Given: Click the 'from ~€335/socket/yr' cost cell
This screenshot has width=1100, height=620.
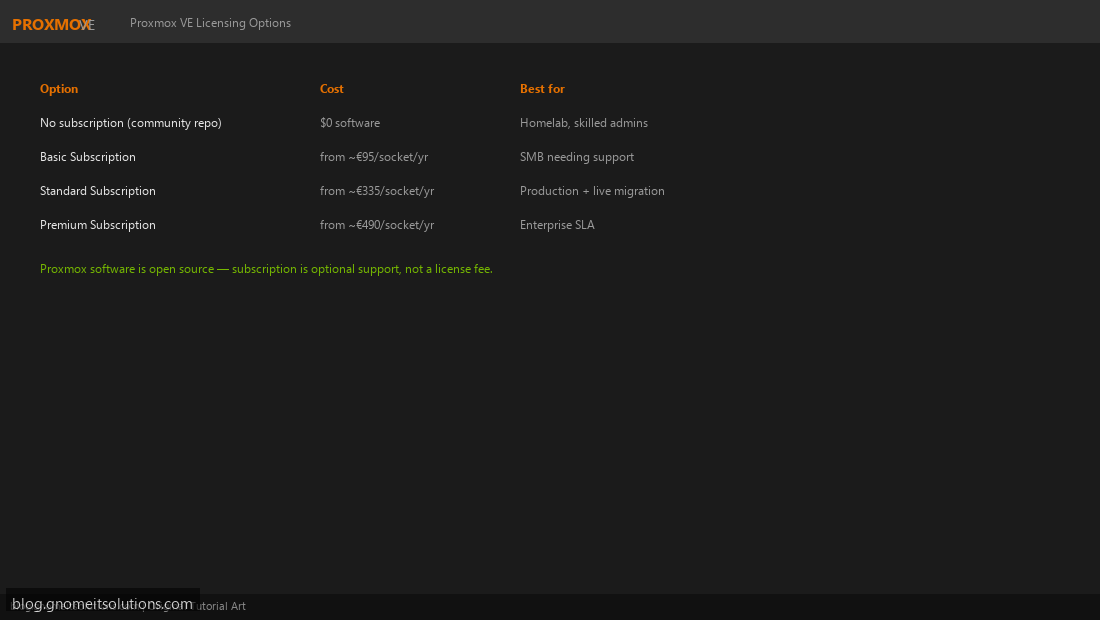Looking at the screenshot, I should pos(377,191).
